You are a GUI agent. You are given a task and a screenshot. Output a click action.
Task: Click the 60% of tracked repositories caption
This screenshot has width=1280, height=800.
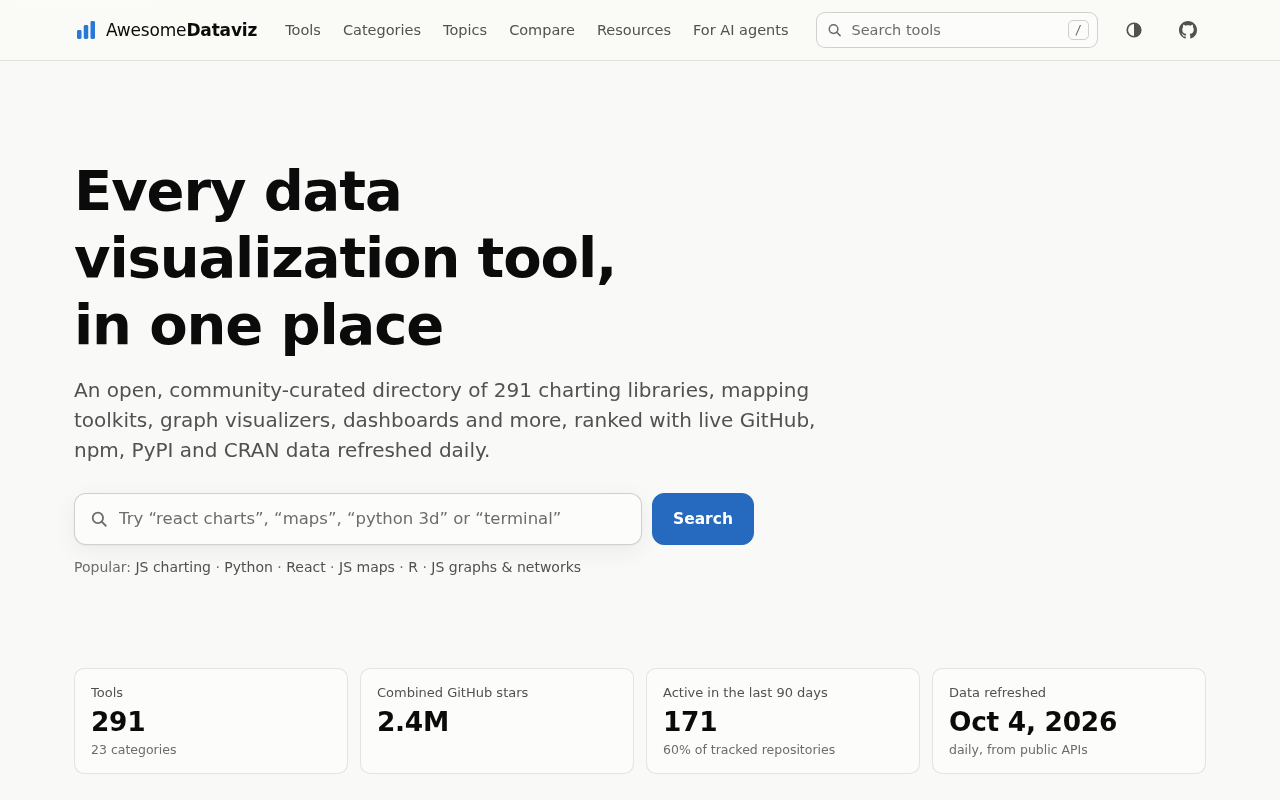749,750
